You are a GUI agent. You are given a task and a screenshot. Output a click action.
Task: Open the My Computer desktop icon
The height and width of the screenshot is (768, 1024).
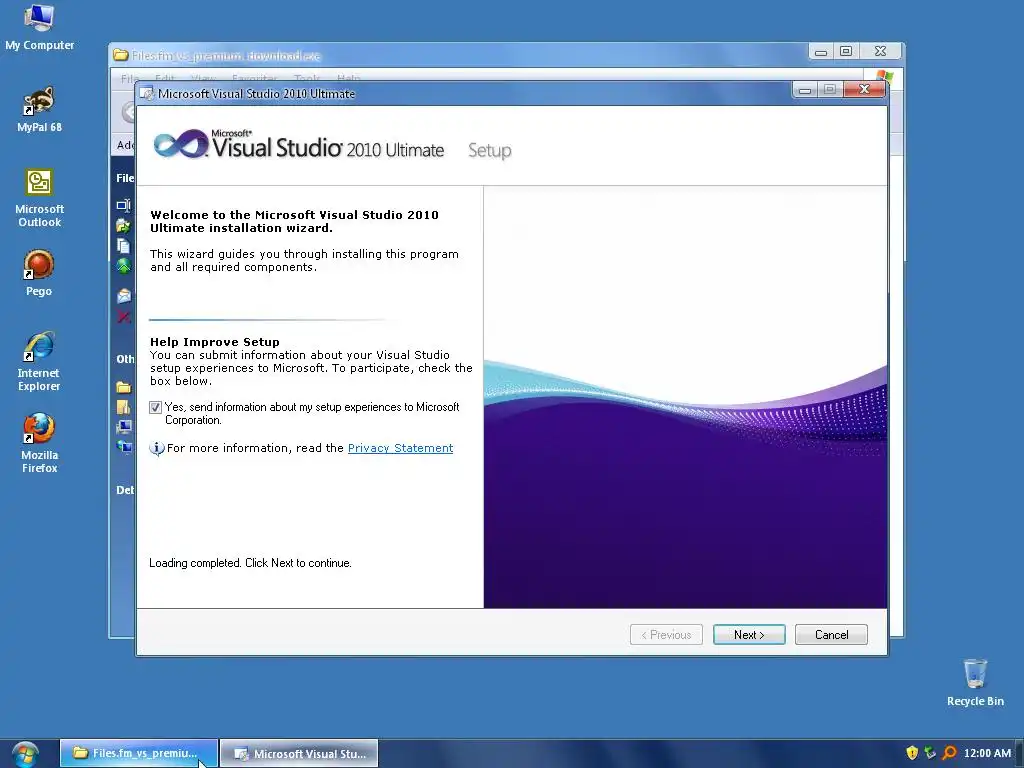[x=39, y=26]
